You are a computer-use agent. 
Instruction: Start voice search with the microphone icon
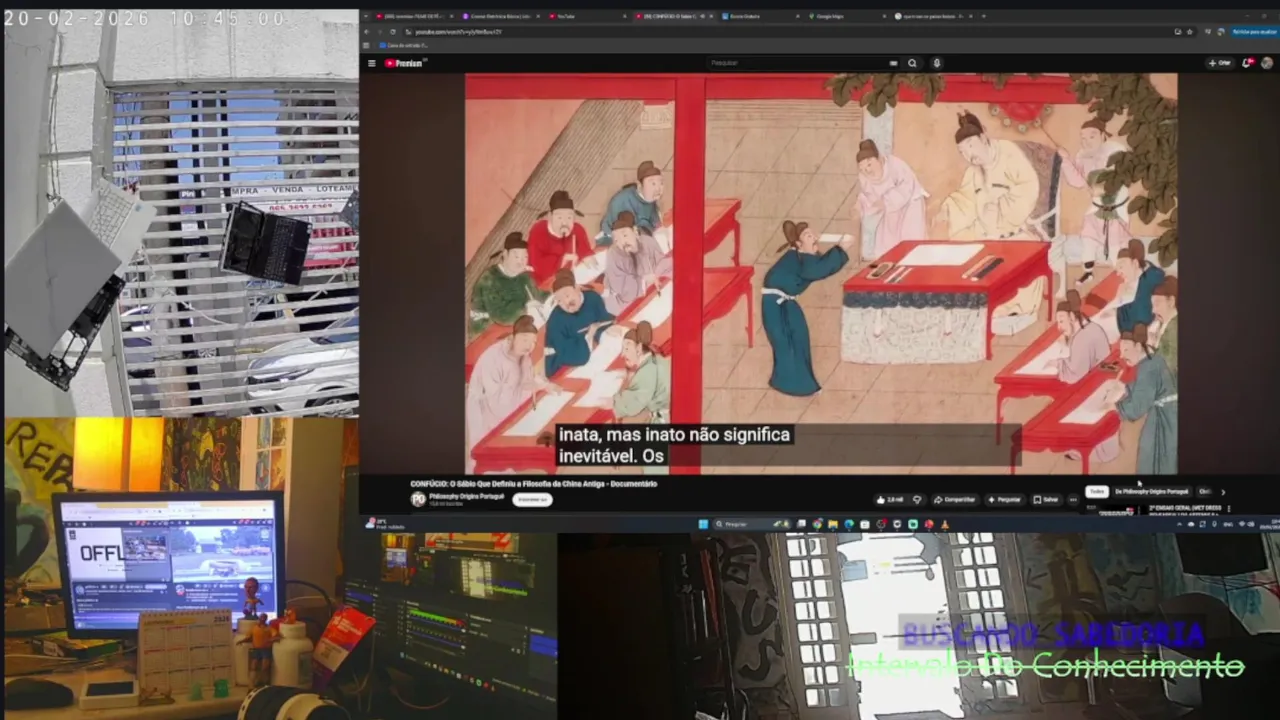[x=936, y=63]
